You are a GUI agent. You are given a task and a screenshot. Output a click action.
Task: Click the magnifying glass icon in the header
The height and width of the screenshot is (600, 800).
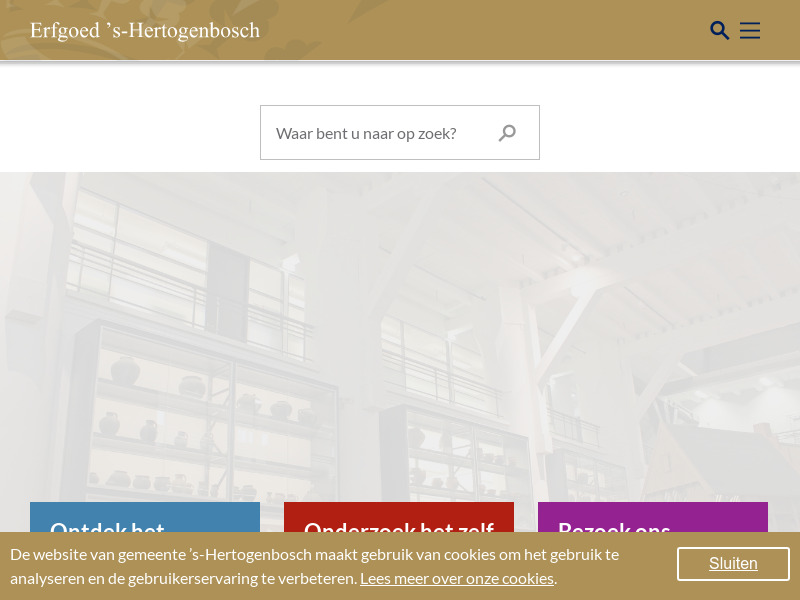coord(720,30)
